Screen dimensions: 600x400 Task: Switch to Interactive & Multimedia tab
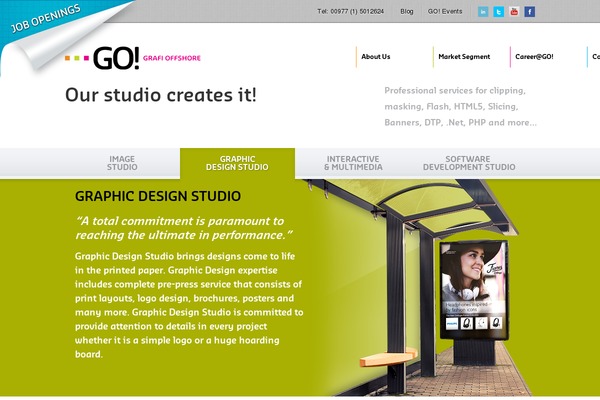point(353,163)
